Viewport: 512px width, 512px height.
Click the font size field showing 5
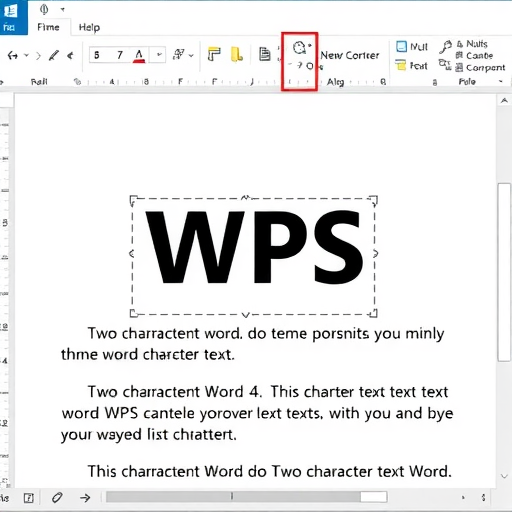click(97, 55)
